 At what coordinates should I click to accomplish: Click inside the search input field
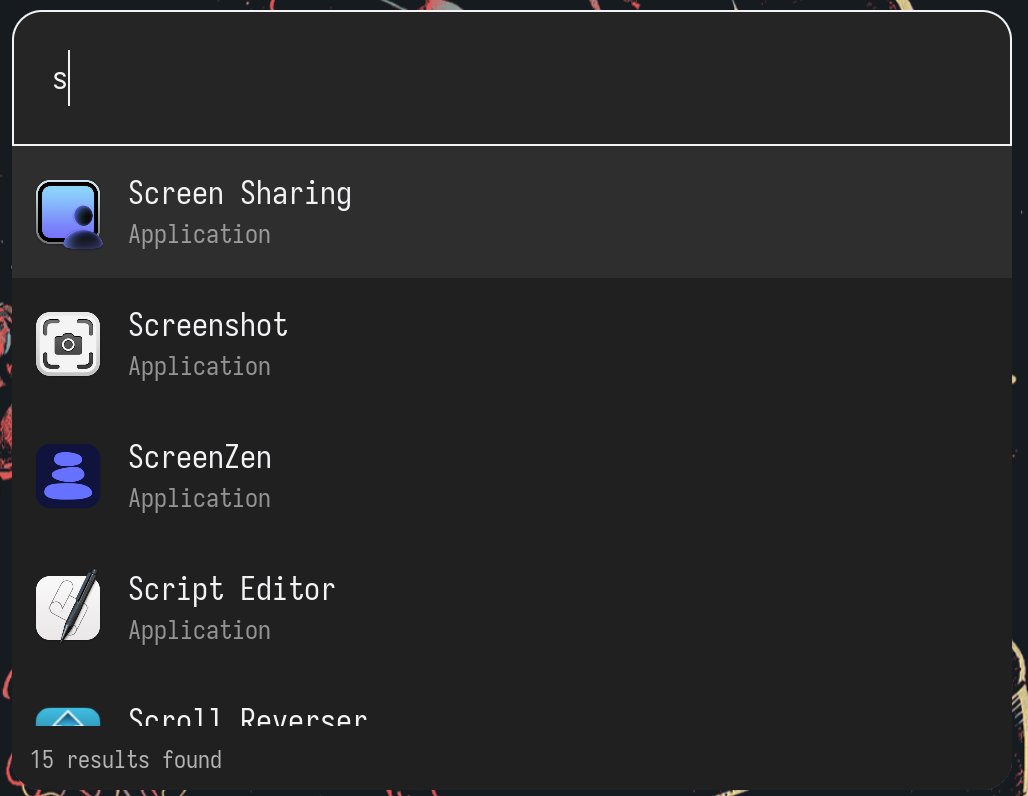400,78
